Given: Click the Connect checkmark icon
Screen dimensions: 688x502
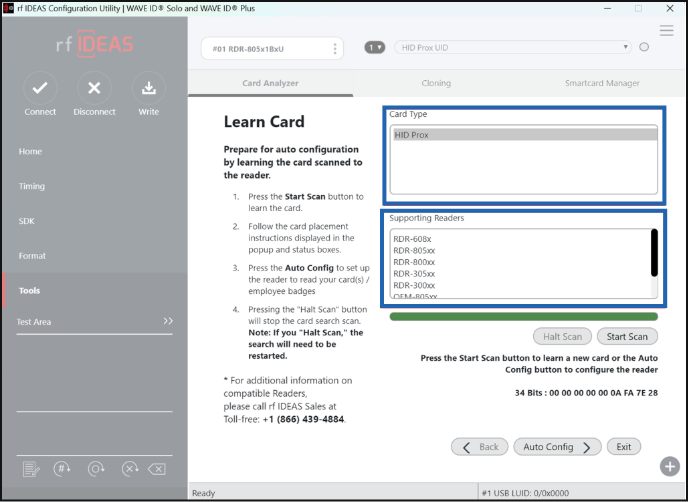Looking at the screenshot, I should 40,88.
